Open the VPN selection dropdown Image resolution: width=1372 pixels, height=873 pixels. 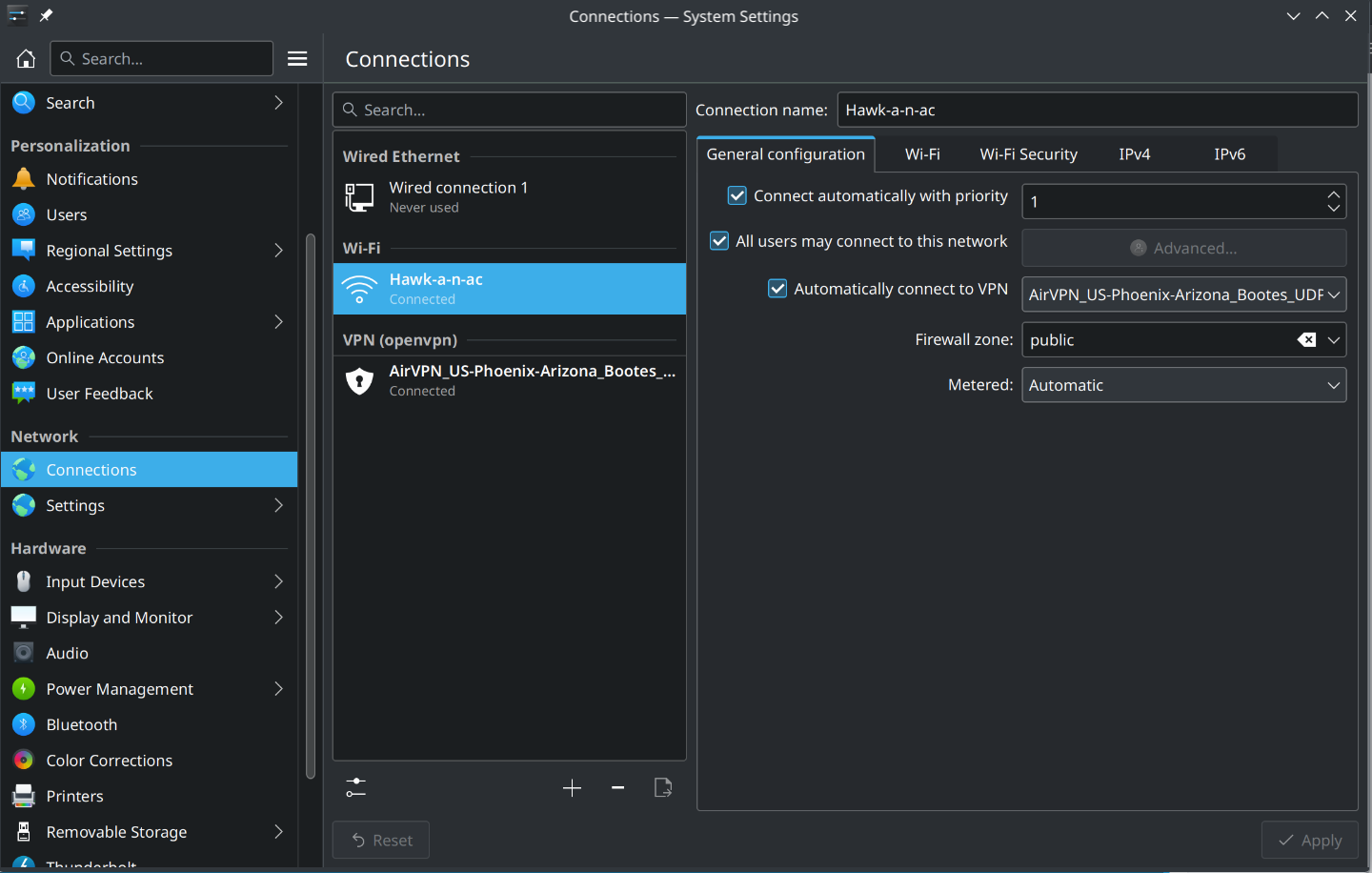click(1184, 294)
